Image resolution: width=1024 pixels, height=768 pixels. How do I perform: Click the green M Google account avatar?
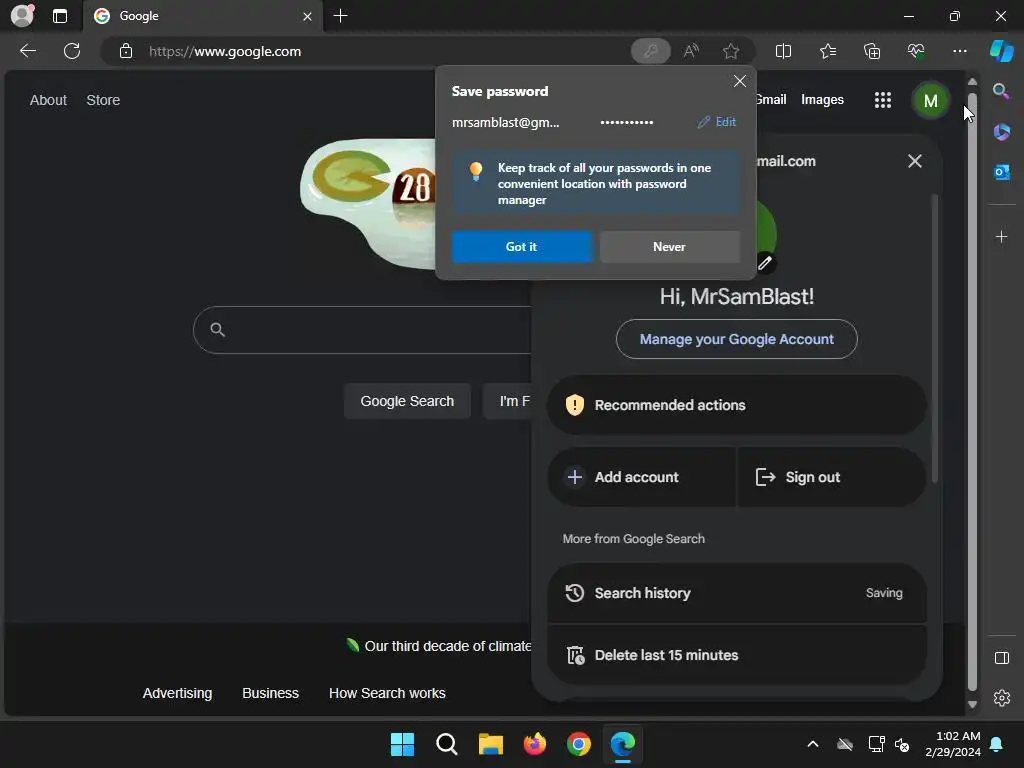[x=931, y=101]
